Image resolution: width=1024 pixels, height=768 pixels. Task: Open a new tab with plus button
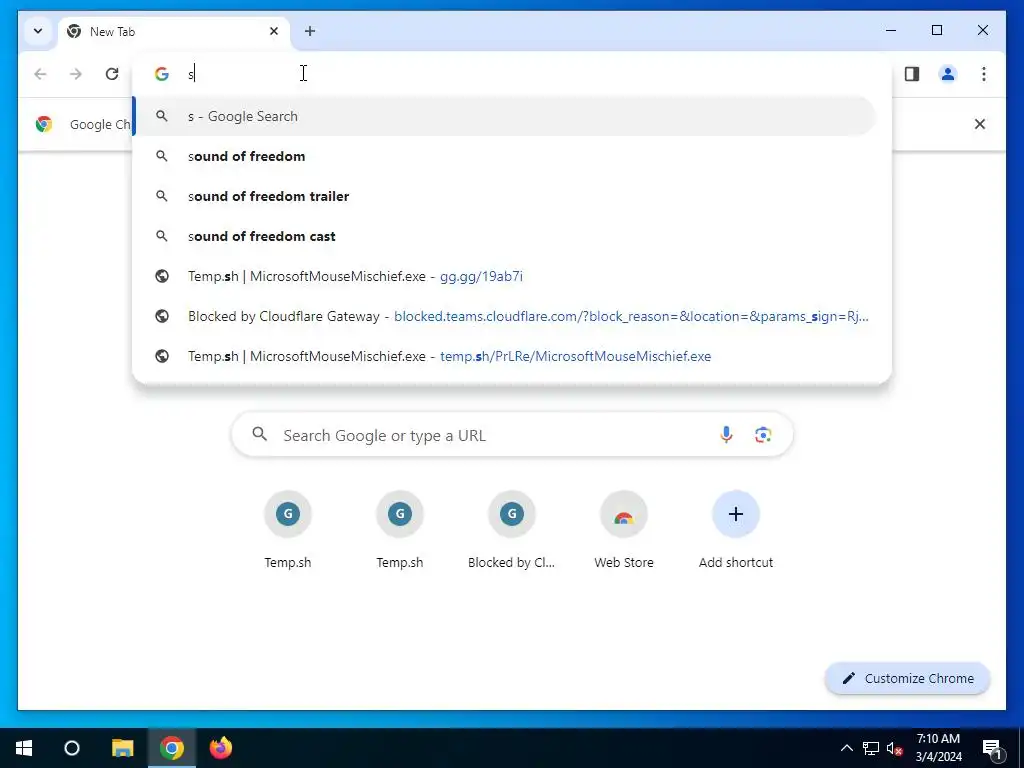310,31
